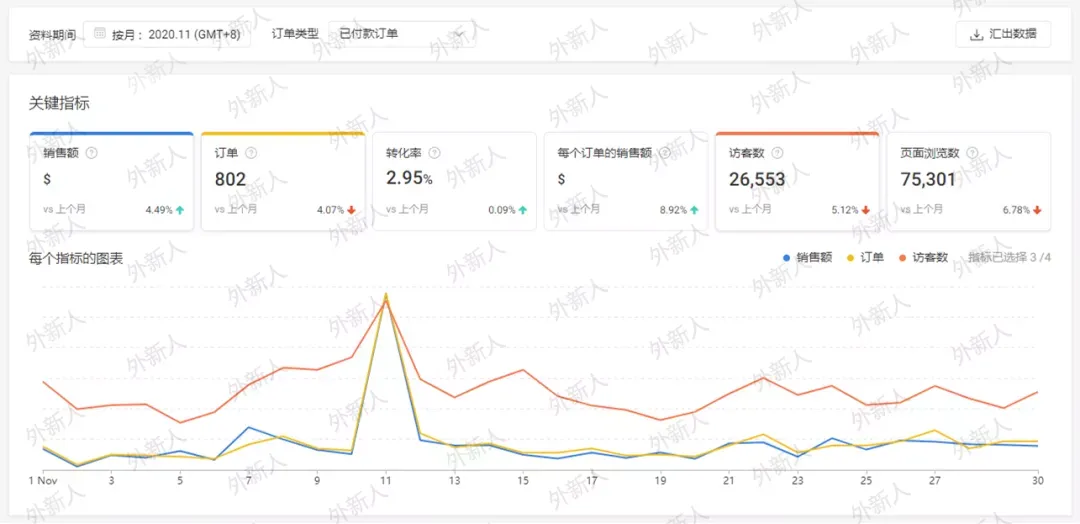
Task: Click the page views value 75,301
Action: click(928, 180)
